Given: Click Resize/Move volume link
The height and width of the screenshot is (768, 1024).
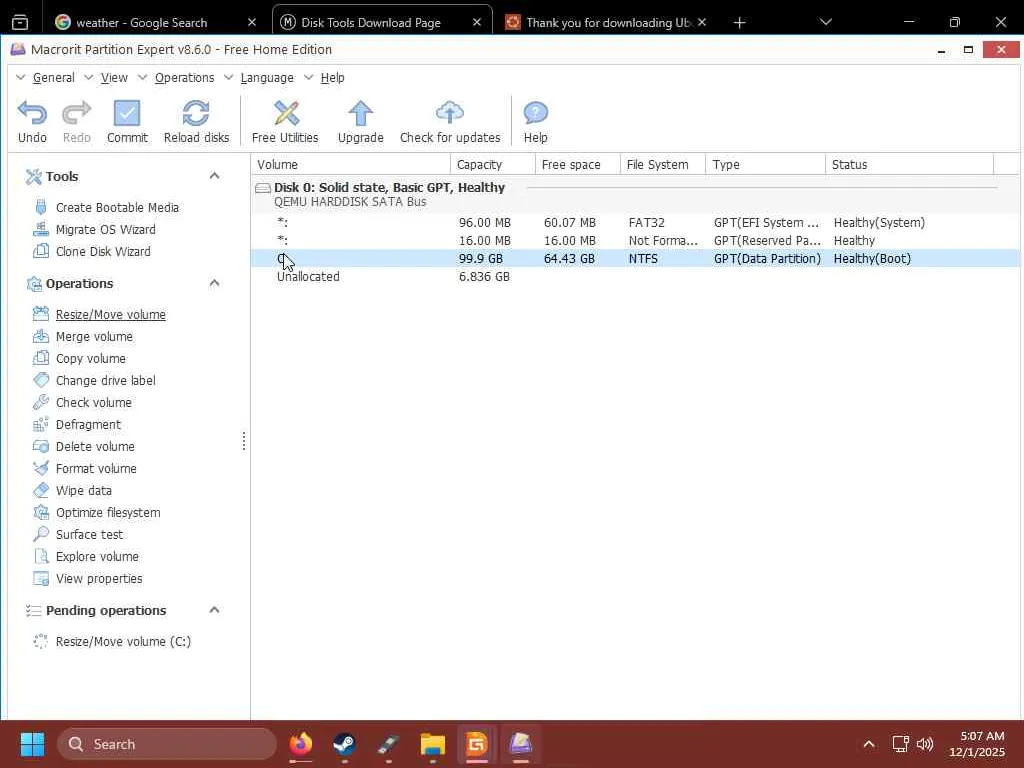Looking at the screenshot, I should (110, 315).
